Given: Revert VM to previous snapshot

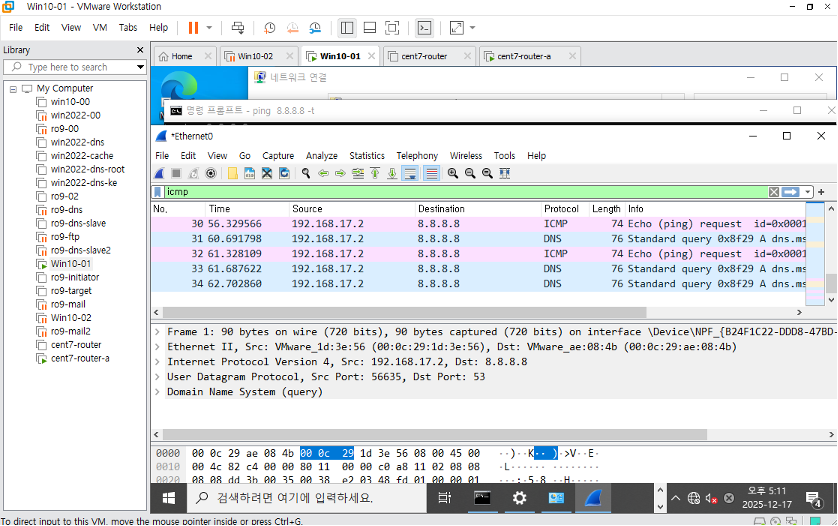Looking at the screenshot, I should tap(293, 28).
